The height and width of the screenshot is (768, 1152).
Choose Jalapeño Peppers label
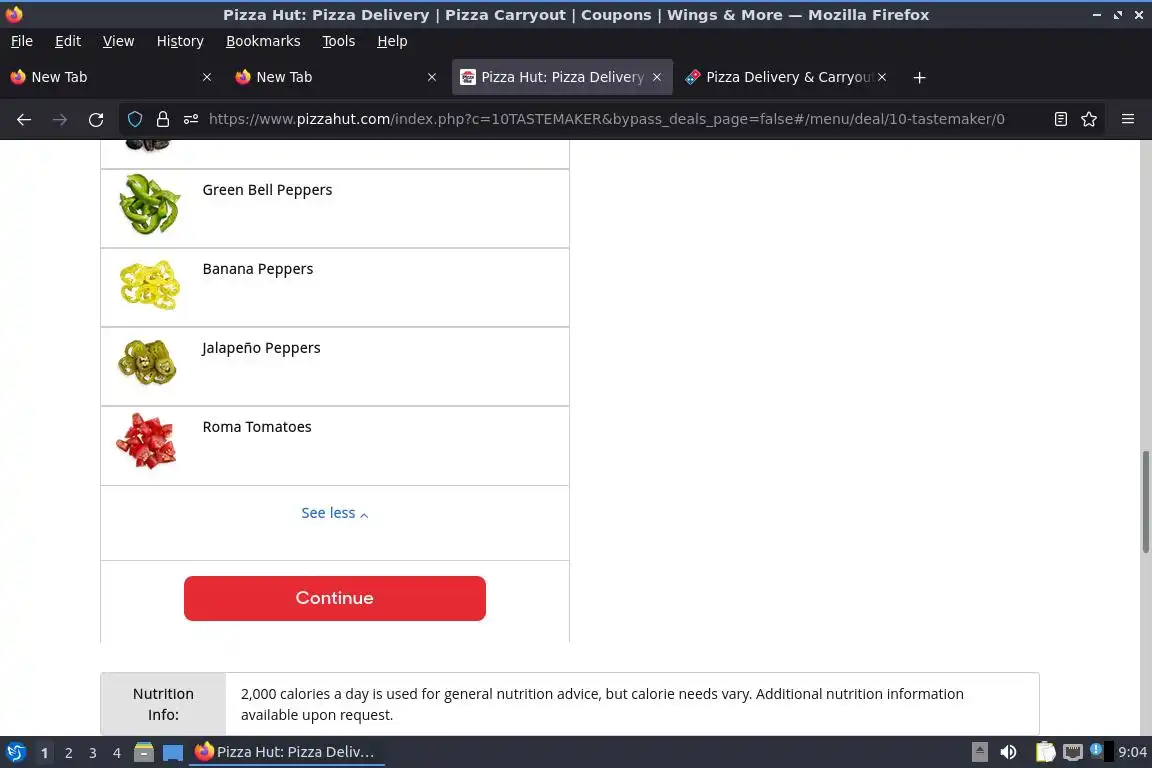point(261,348)
